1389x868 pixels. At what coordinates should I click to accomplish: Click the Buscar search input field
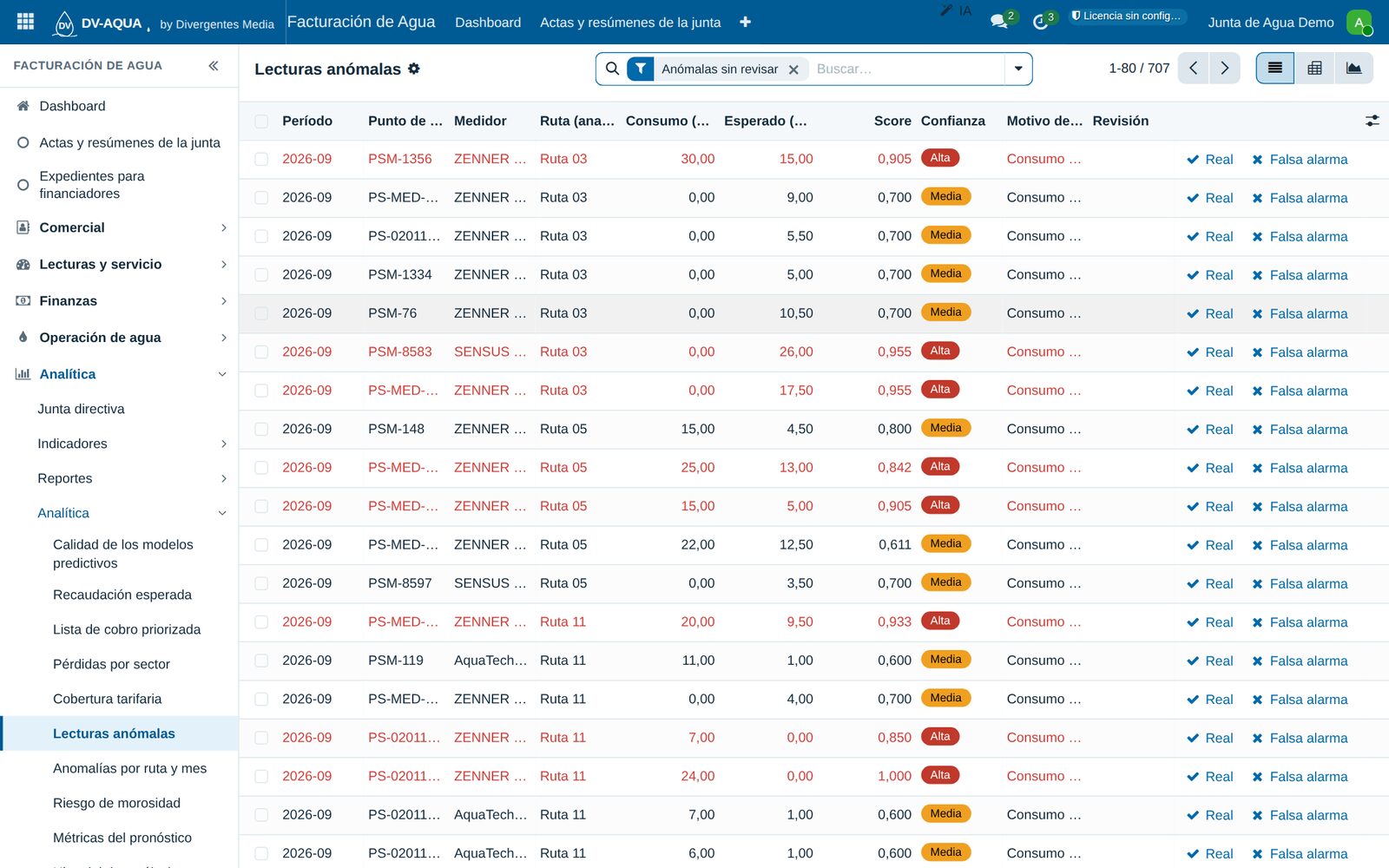tap(906, 69)
